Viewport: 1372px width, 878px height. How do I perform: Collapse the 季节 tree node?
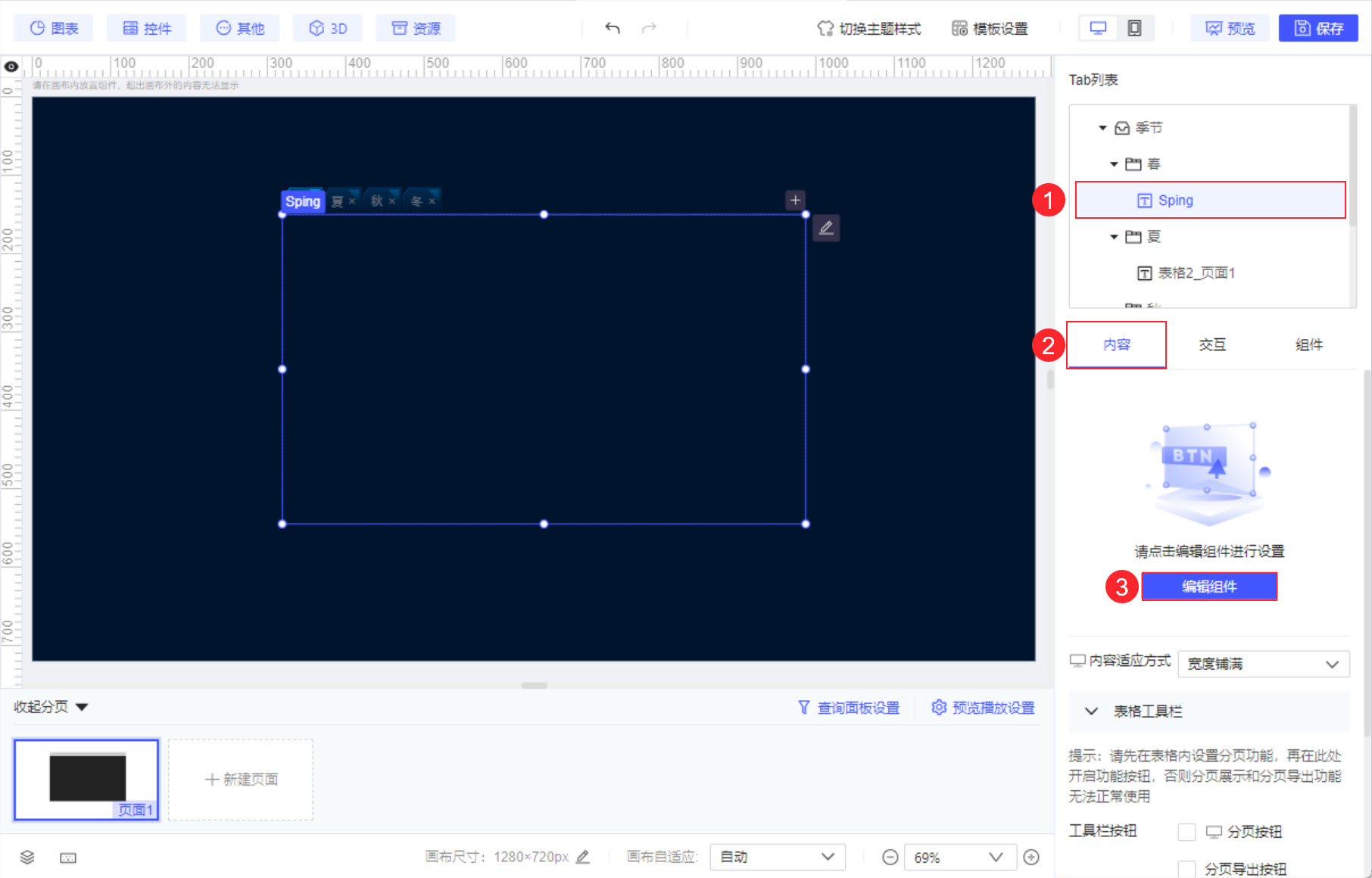(x=1102, y=128)
